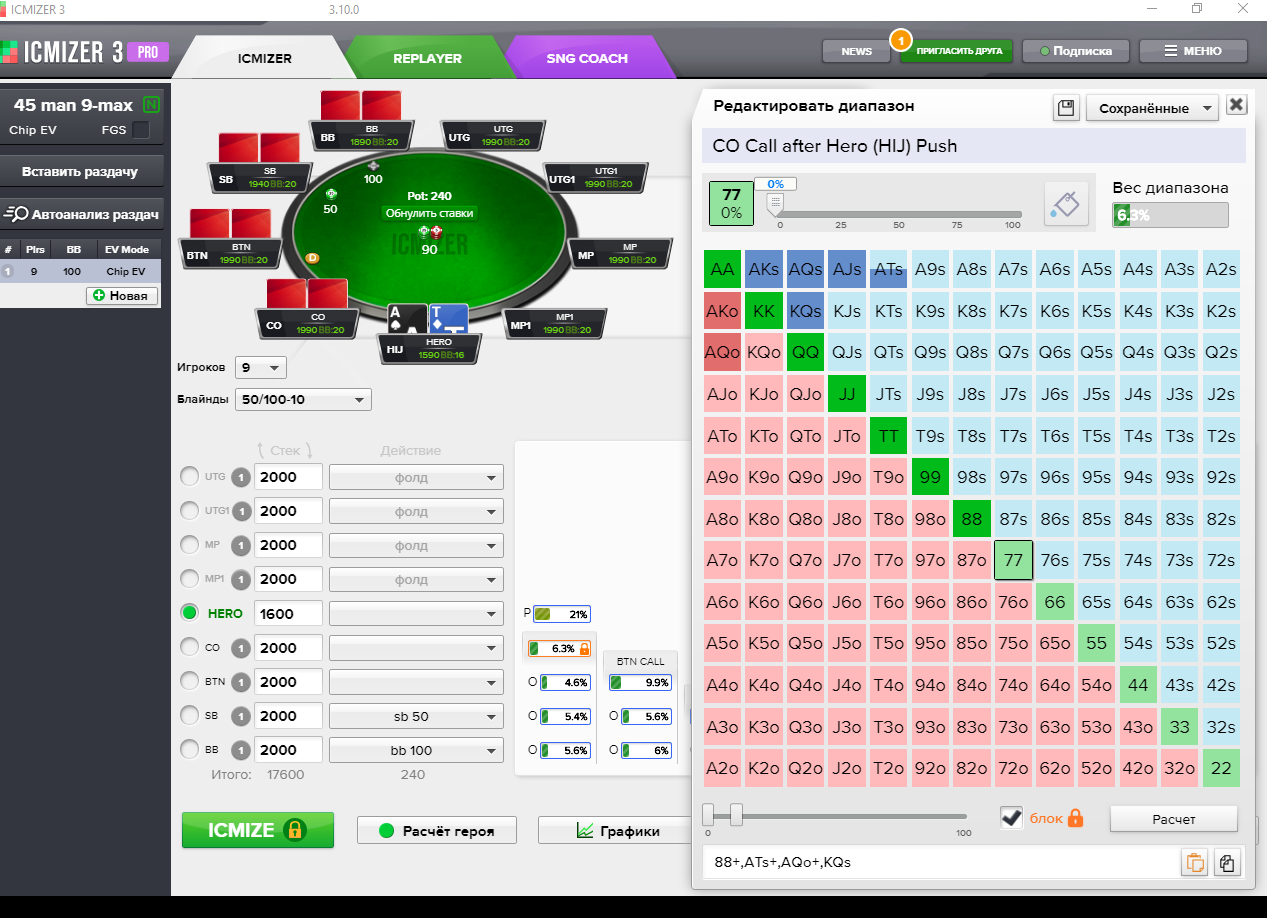Toggle the FGS checkbox
Image resolution: width=1267 pixels, height=918 pixels.
[141, 130]
